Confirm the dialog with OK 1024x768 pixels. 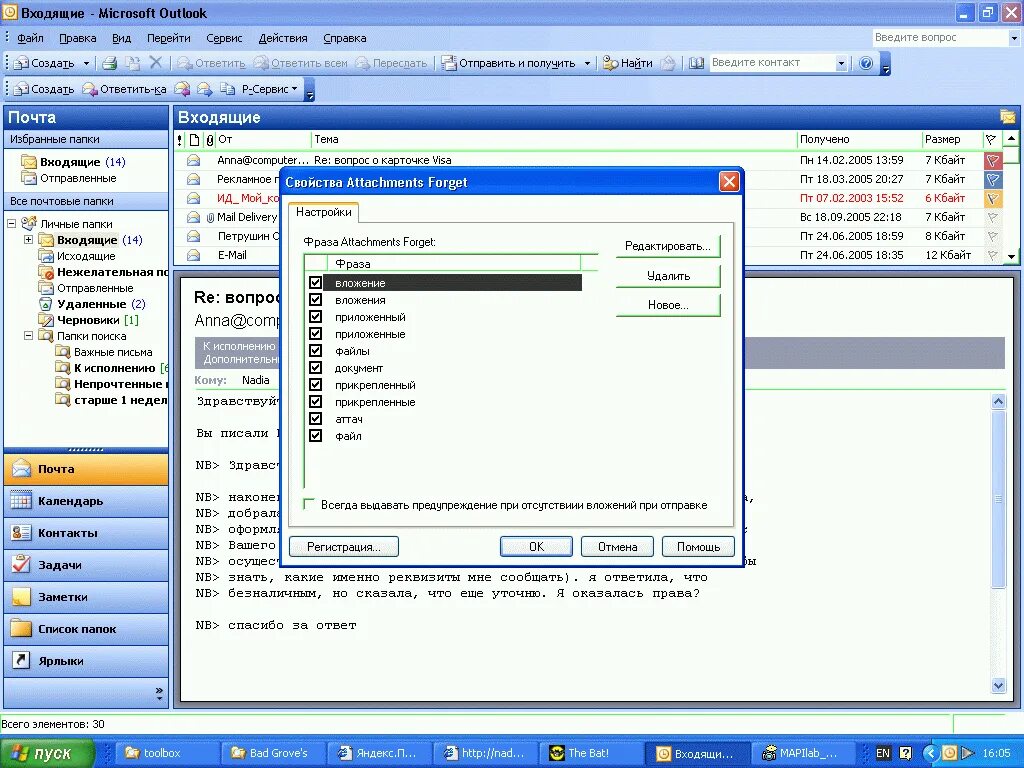click(536, 547)
